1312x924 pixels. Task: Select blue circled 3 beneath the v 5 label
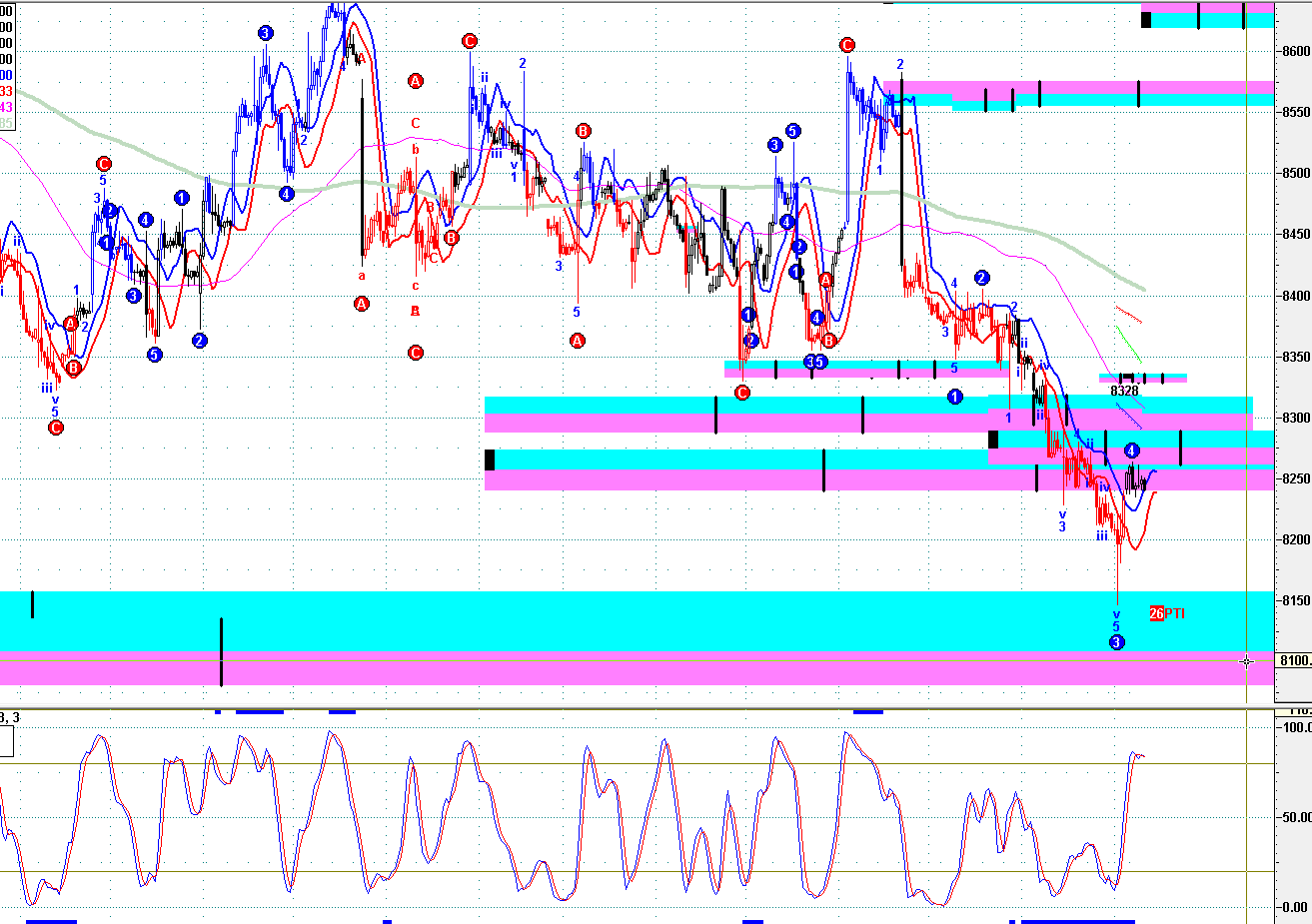point(1116,642)
